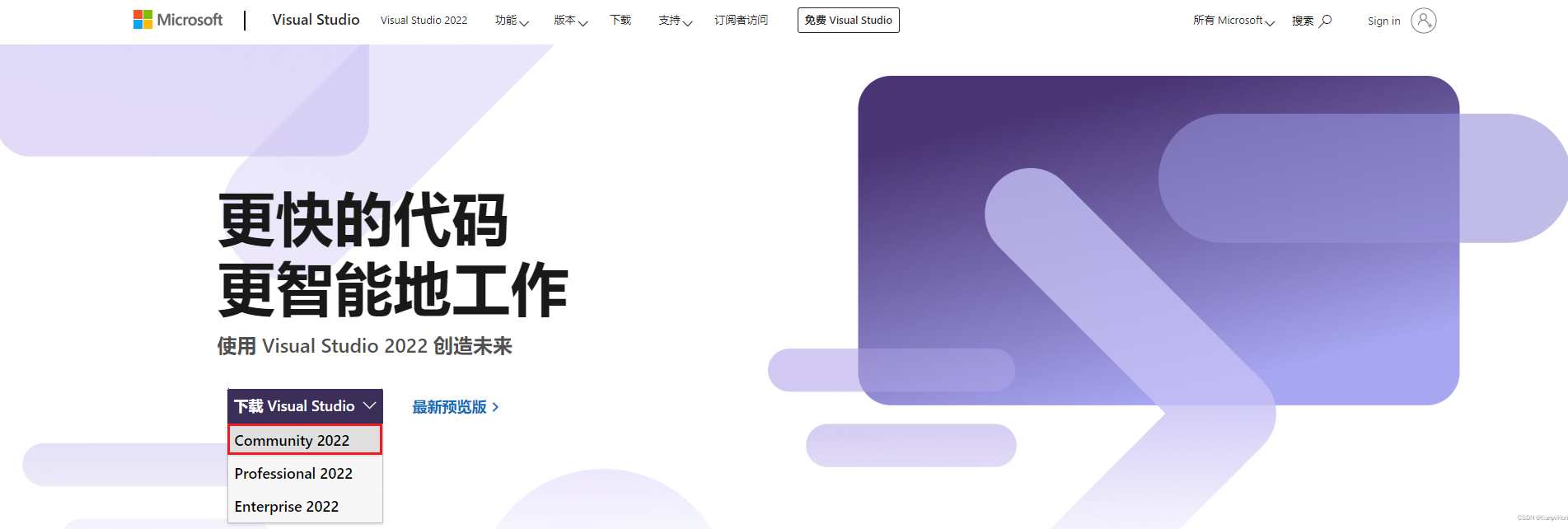Select Community 2022 from the dropdown
Viewport: 1568px width, 529px height.
tap(305, 440)
